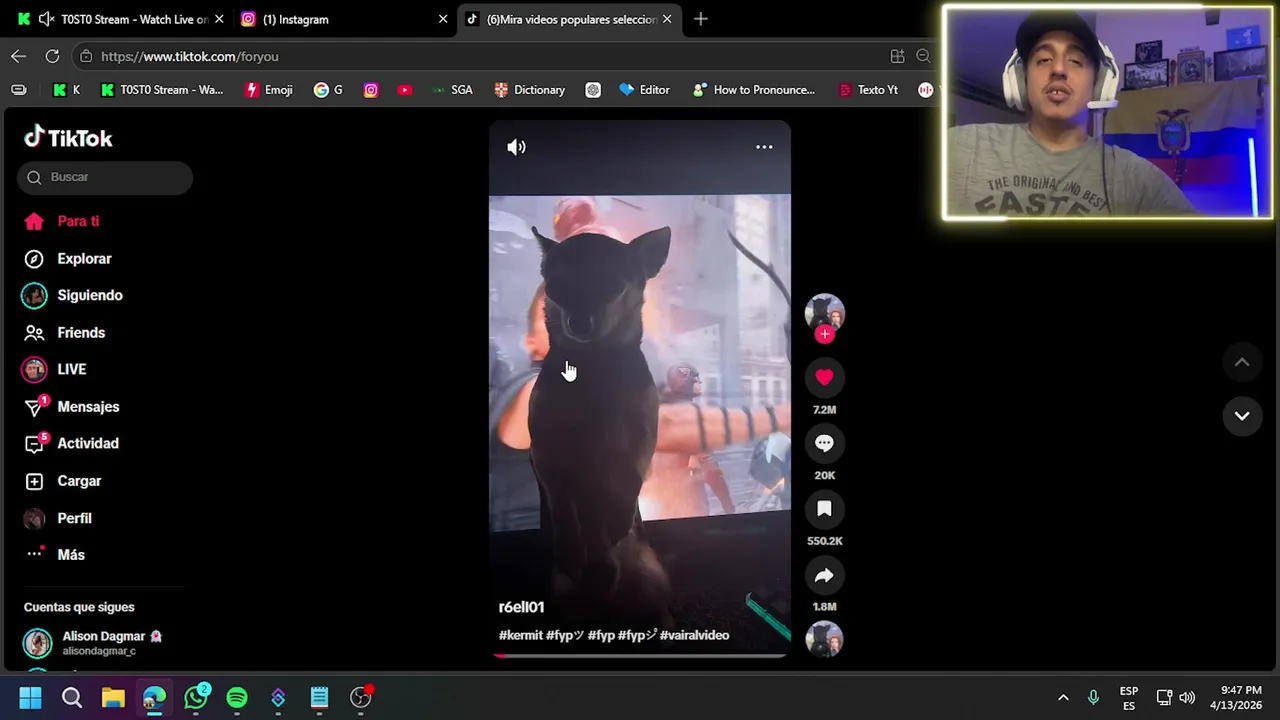Open the #kermit hashtag
Screen dimensions: 1280x720
click(x=520, y=635)
